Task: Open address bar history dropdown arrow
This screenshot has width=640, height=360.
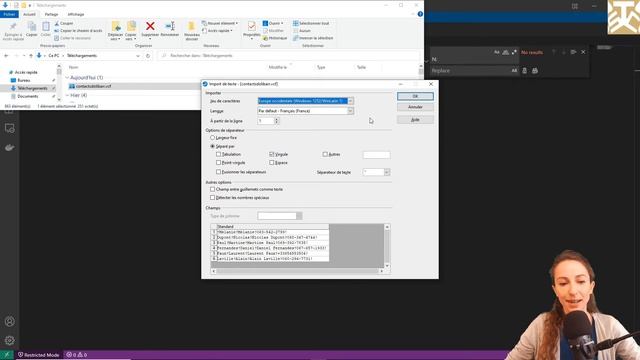Action: (138, 56)
